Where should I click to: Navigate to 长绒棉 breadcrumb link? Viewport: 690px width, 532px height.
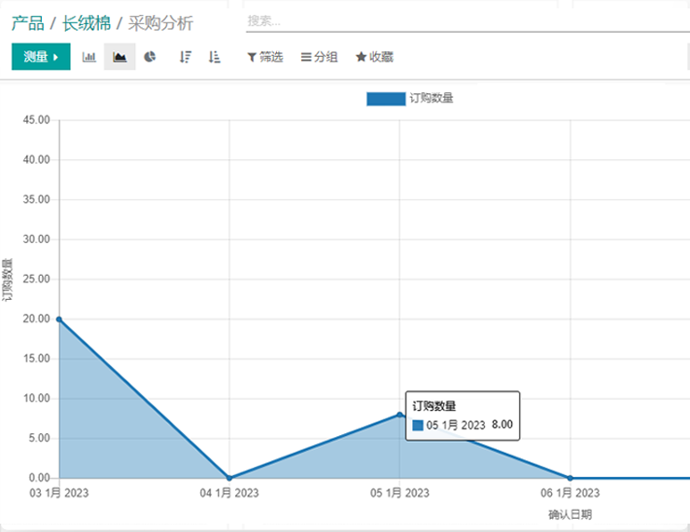(86, 23)
